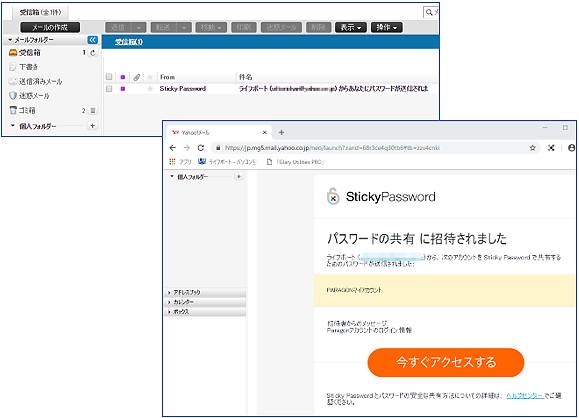Click the メールの作成 compose button
579x418 pixels.
(x=50, y=27)
